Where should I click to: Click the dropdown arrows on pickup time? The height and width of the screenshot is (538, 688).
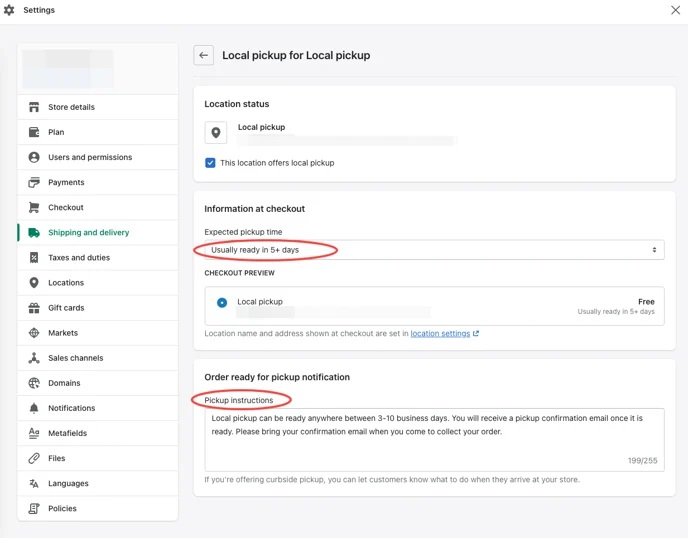point(654,250)
